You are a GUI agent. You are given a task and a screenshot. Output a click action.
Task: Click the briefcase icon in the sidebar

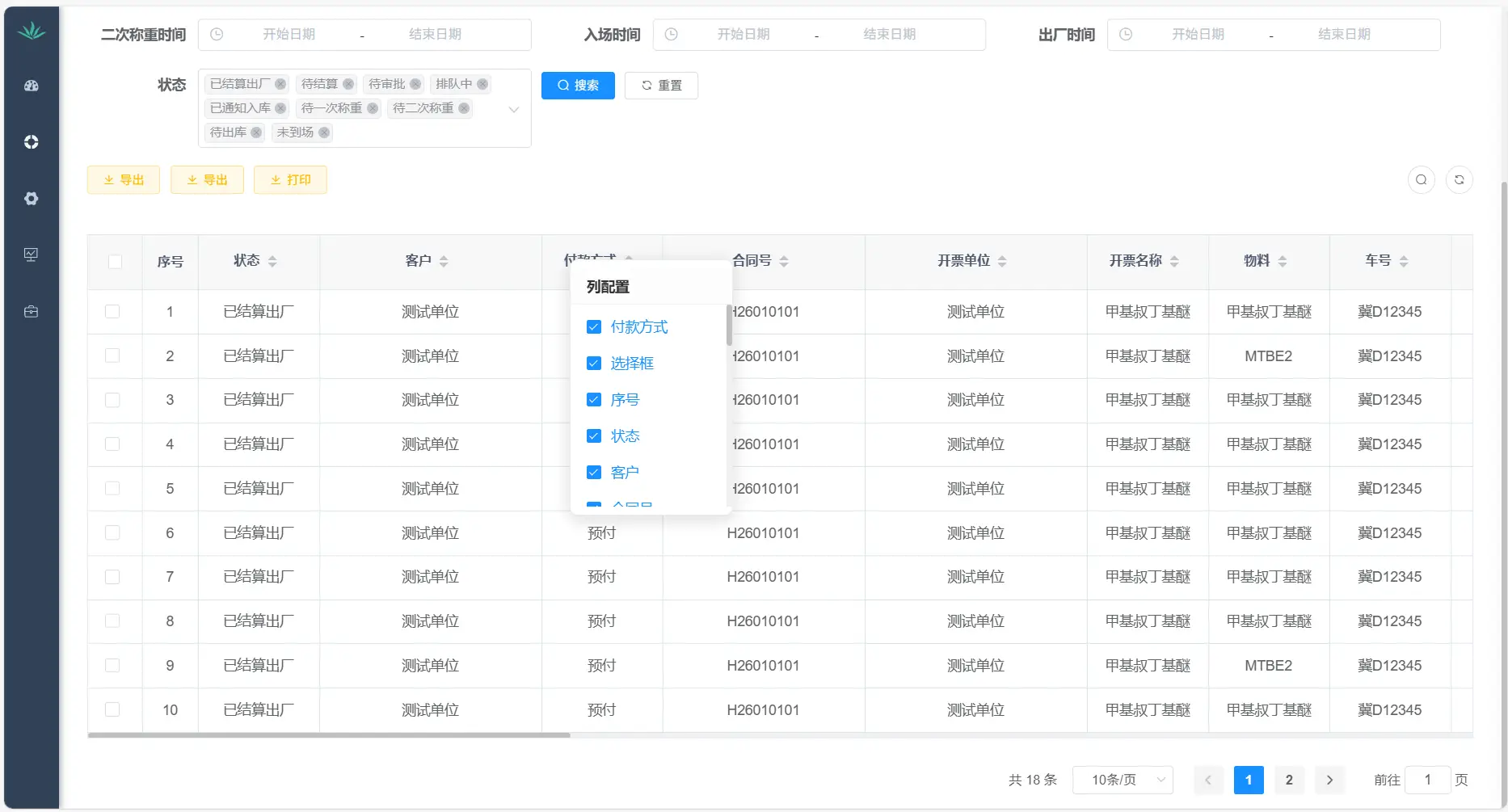click(x=32, y=312)
